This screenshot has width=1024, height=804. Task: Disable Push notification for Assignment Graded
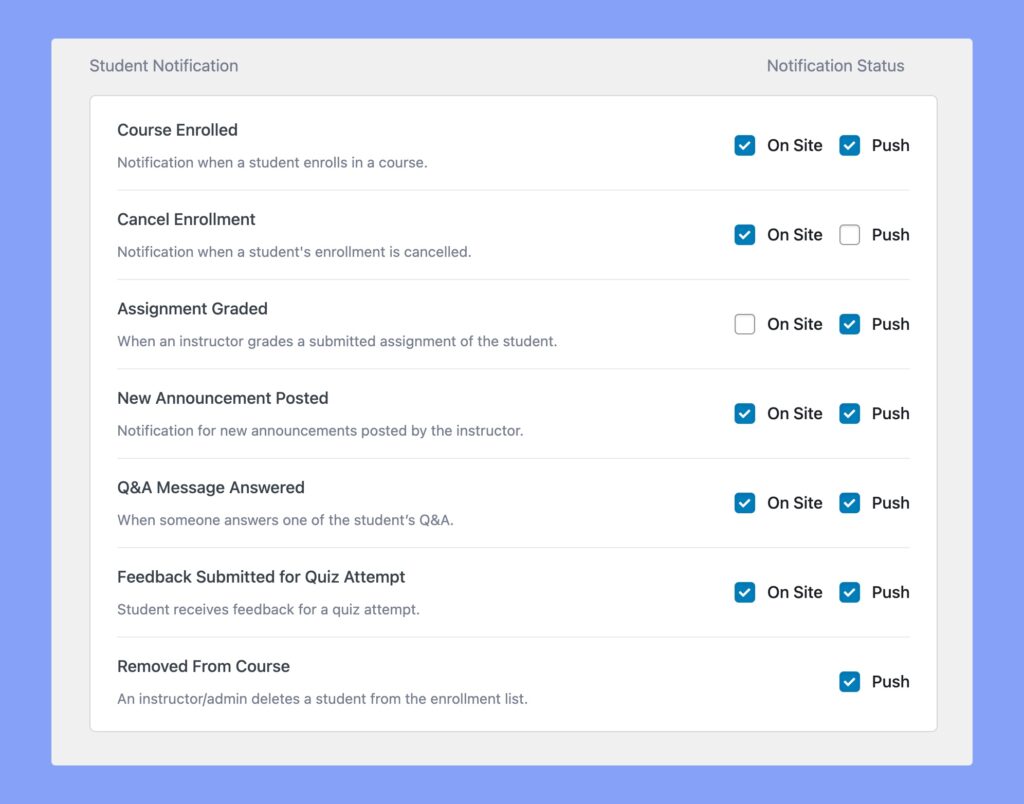[849, 324]
